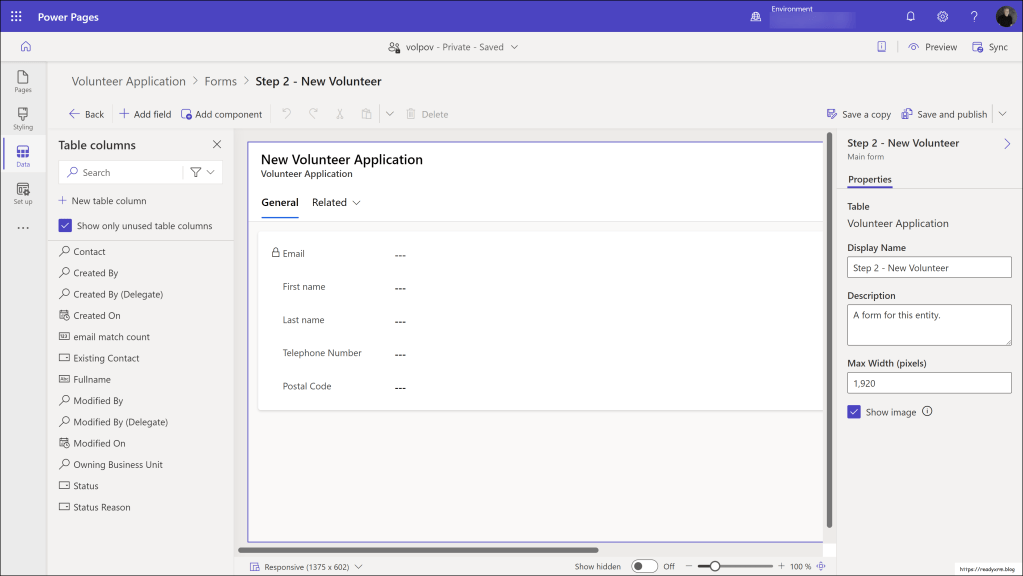This screenshot has height=576, width=1023.
Task: Open the Responsive size dropdown
Action: pyautogui.click(x=306, y=566)
